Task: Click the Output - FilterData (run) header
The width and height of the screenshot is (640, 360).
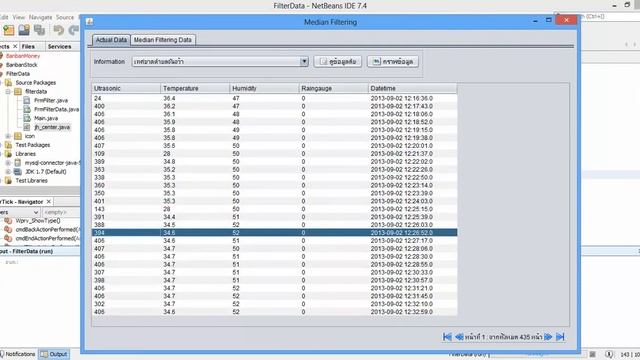Action: click(x=27, y=251)
